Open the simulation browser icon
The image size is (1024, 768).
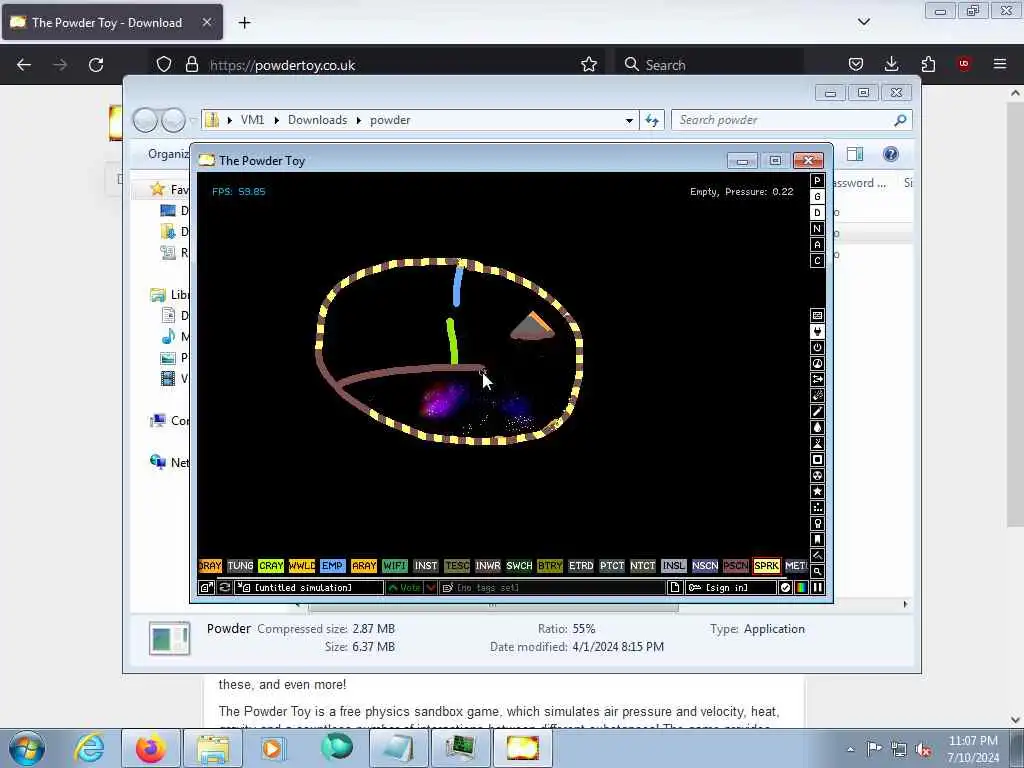(206, 588)
